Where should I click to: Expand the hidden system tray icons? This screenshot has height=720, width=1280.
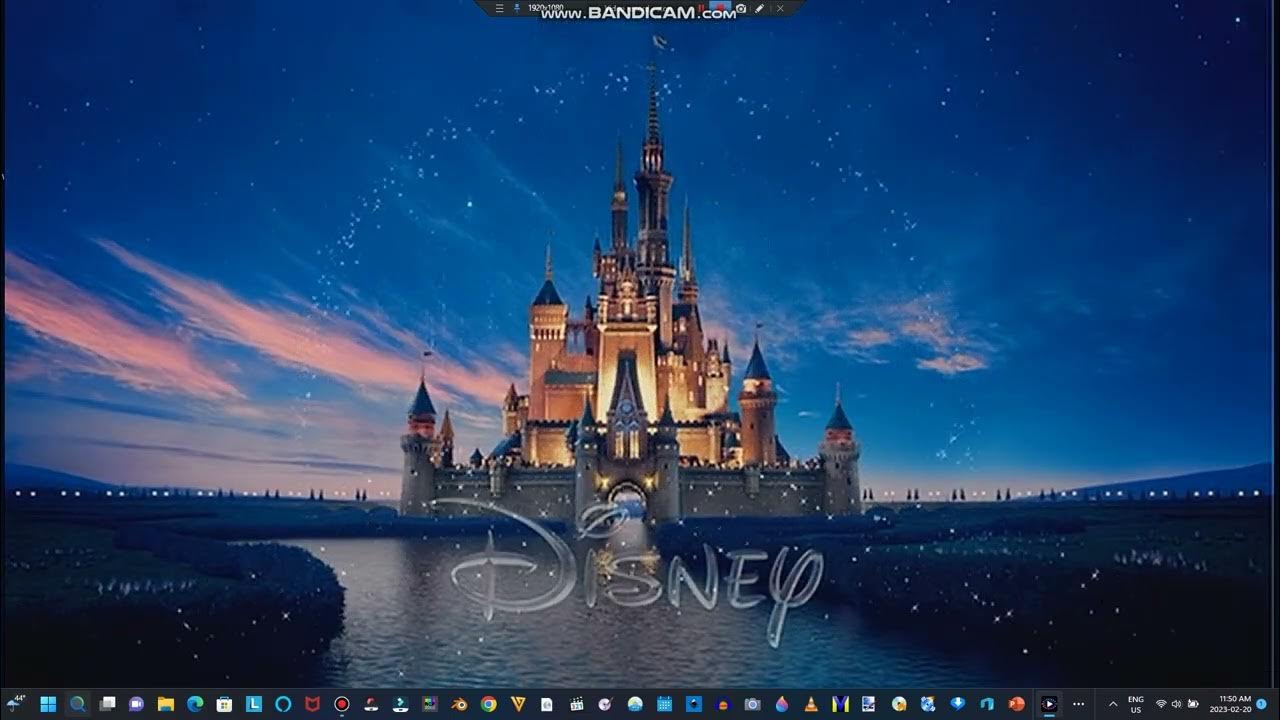tap(1113, 704)
